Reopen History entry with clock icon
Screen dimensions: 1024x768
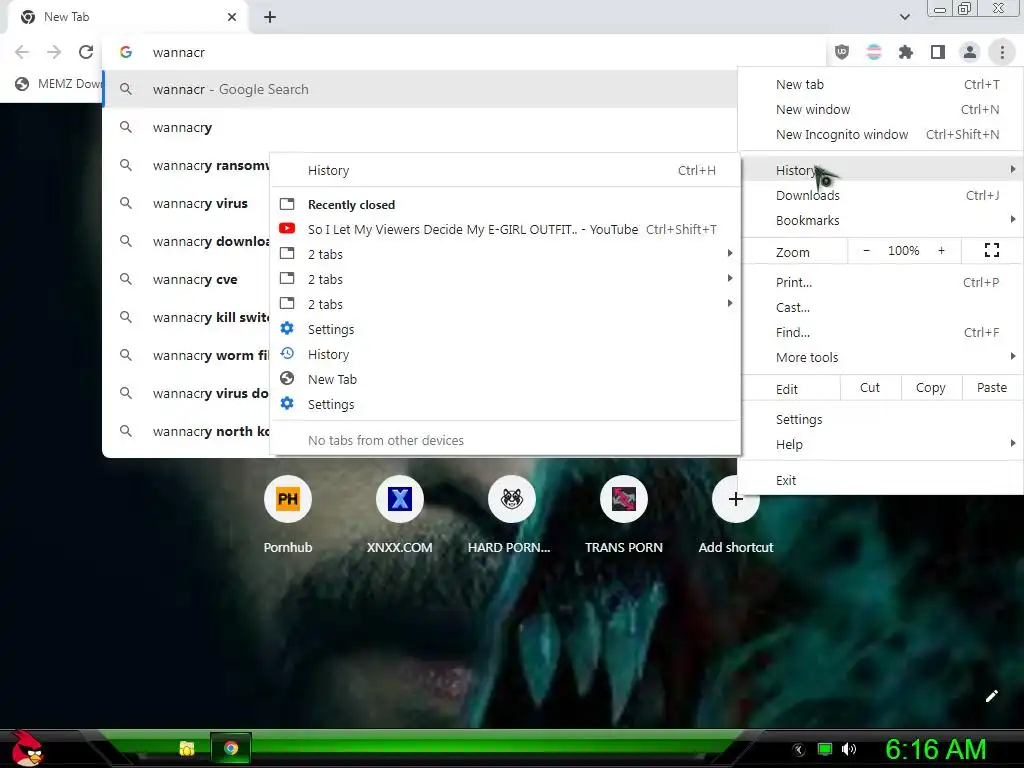[x=505, y=354]
